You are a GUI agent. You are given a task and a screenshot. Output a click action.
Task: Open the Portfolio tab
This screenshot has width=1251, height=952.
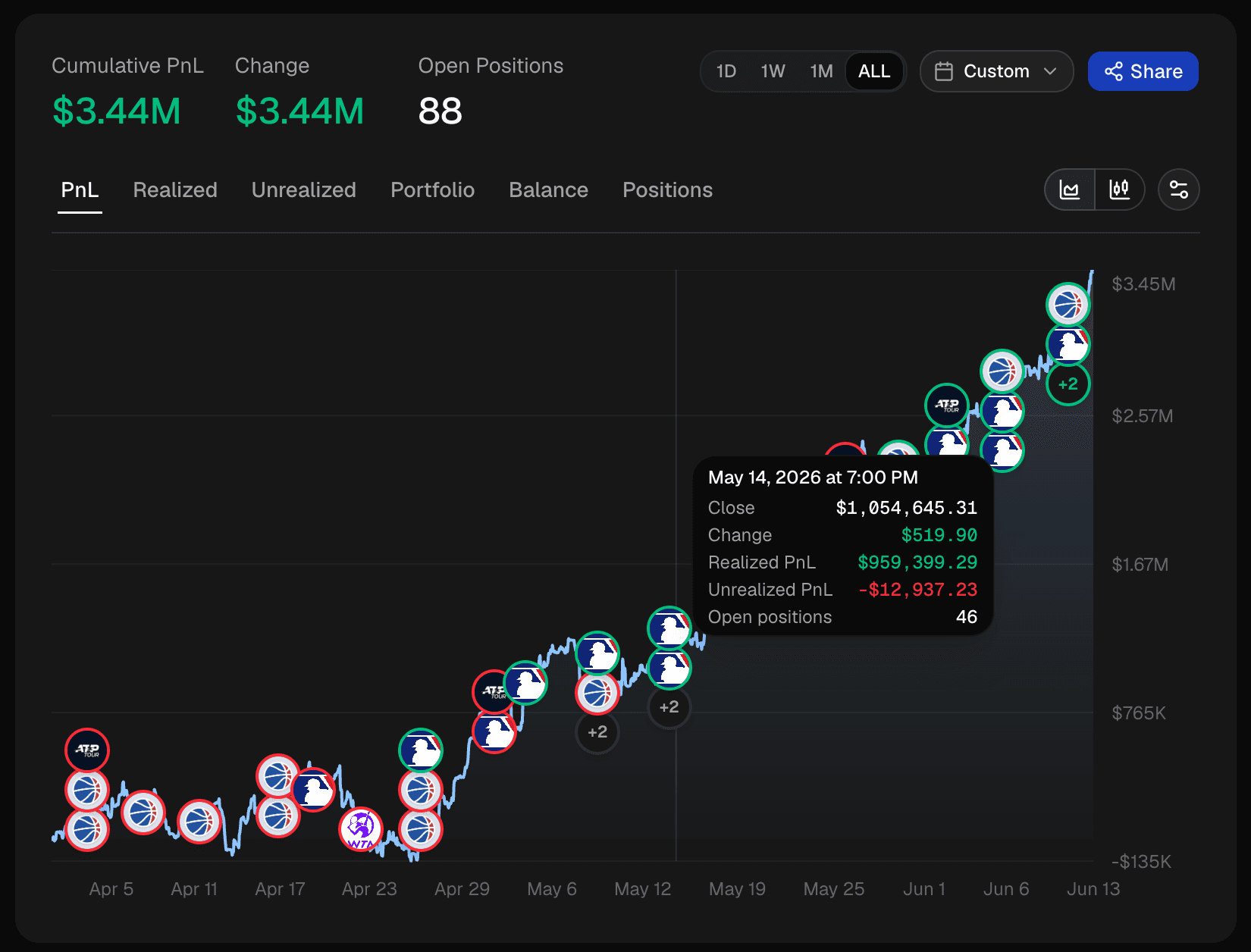(432, 190)
